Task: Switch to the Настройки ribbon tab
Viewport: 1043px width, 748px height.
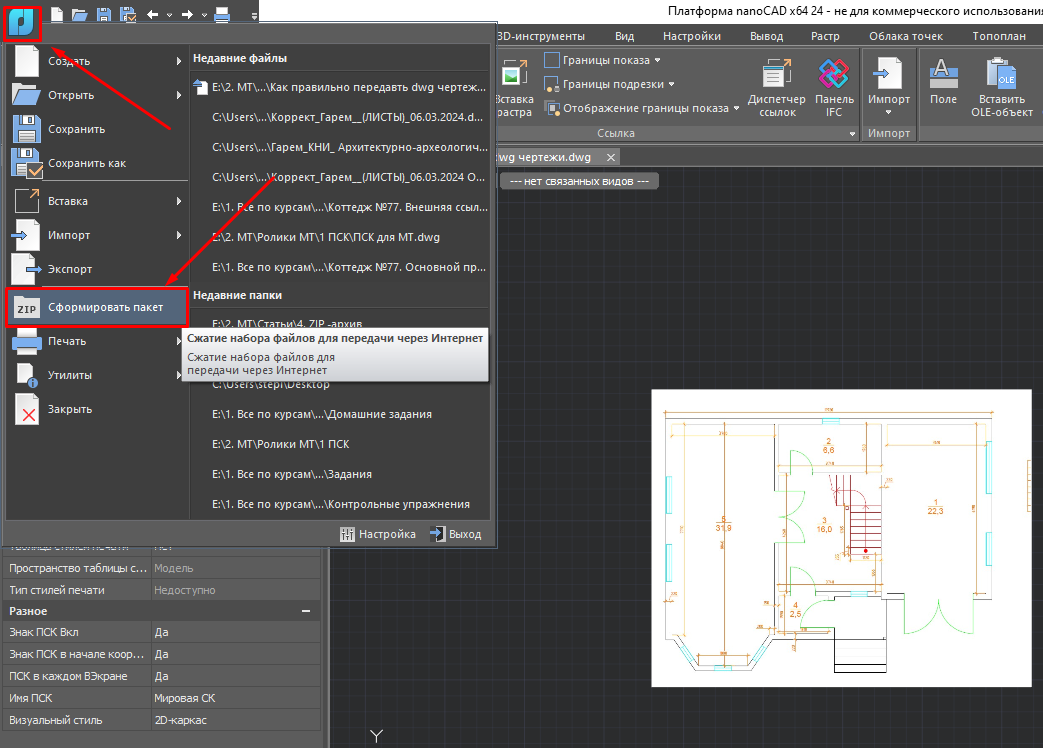Action: (692, 36)
